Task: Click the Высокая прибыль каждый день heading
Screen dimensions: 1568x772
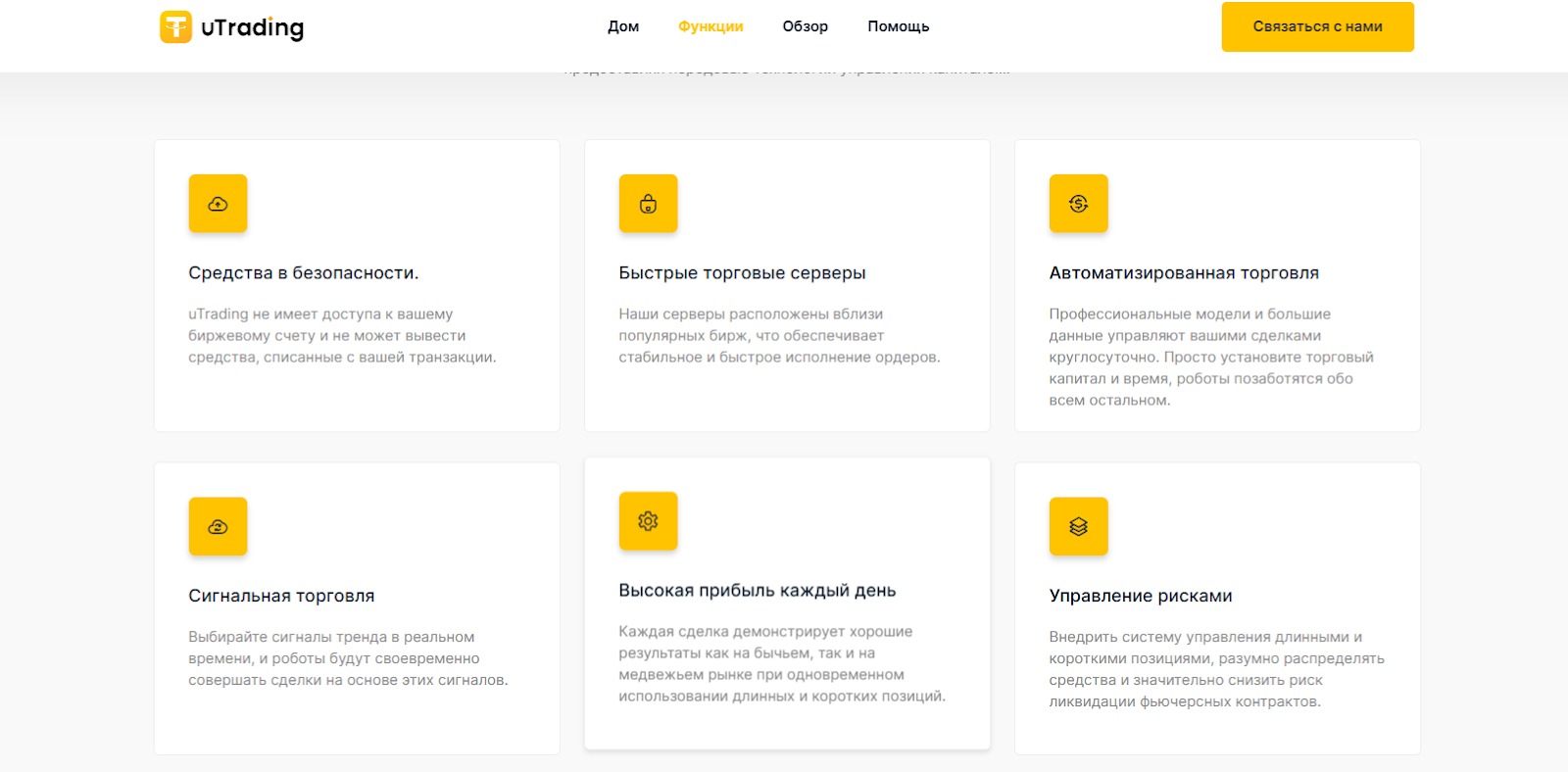Action: (x=757, y=591)
